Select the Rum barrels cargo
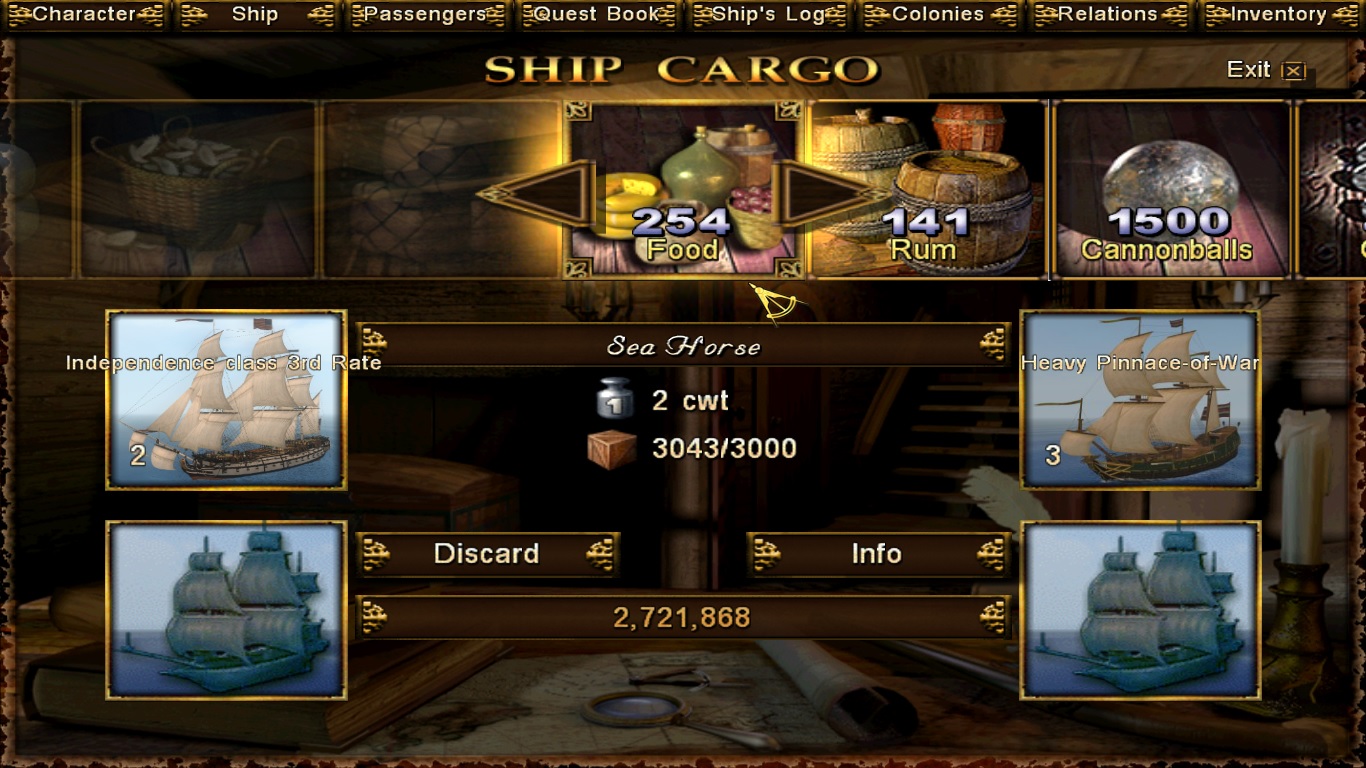Image resolution: width=1366 pixels, height=768 pixels. (x=926, y=189)
